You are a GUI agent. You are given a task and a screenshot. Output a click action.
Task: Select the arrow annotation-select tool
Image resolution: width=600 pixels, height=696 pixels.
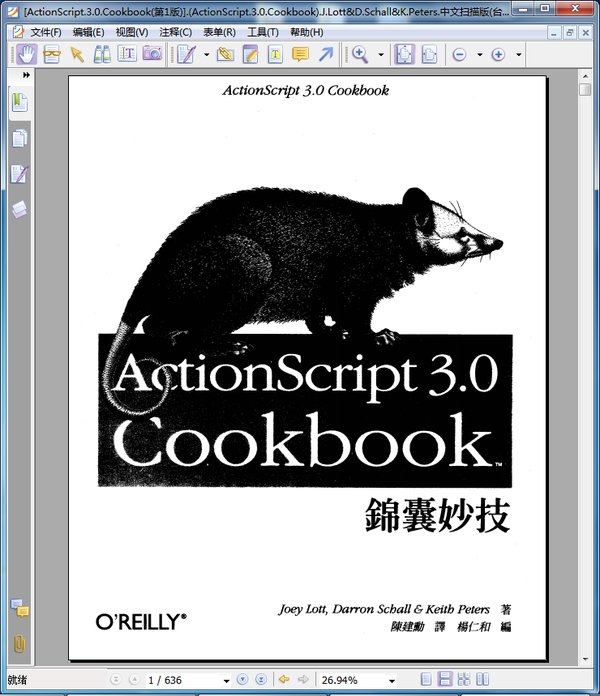tap(77, 55)
